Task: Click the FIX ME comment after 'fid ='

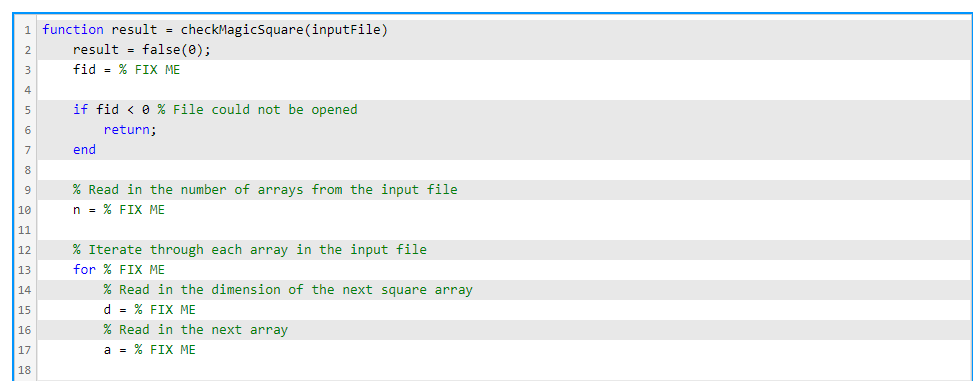Action: point(150,70)
